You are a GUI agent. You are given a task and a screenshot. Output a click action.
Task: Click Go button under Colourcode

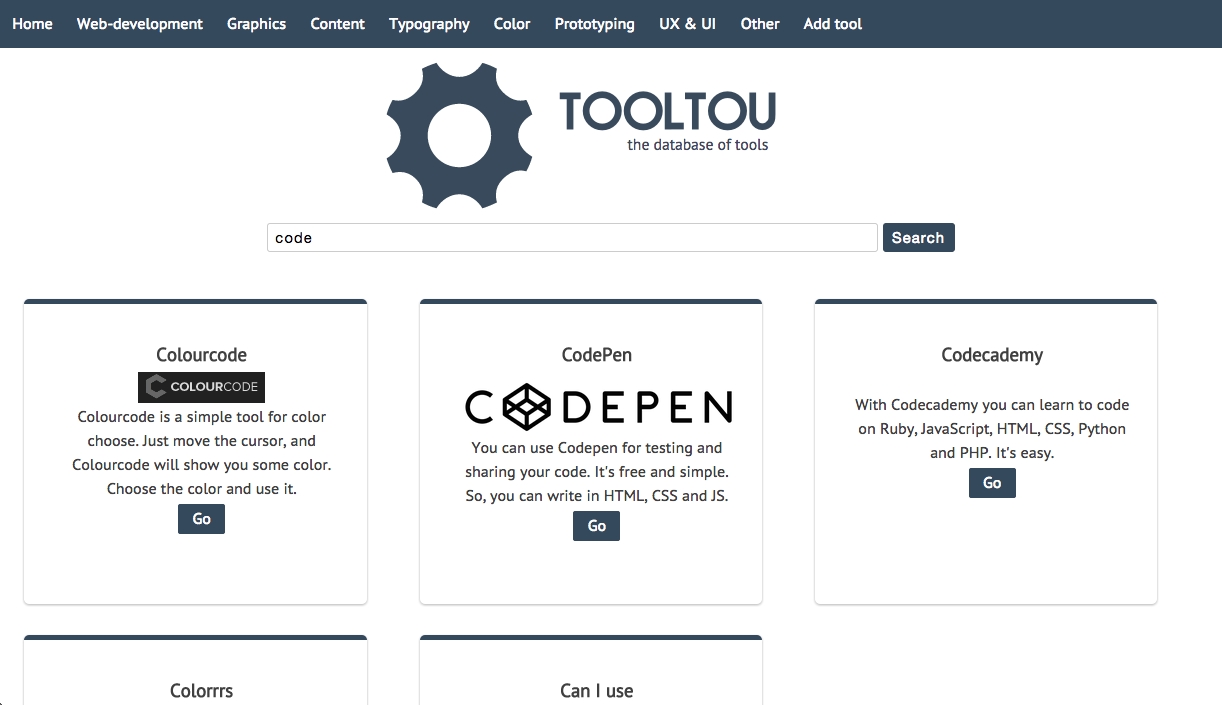[201, 519]
